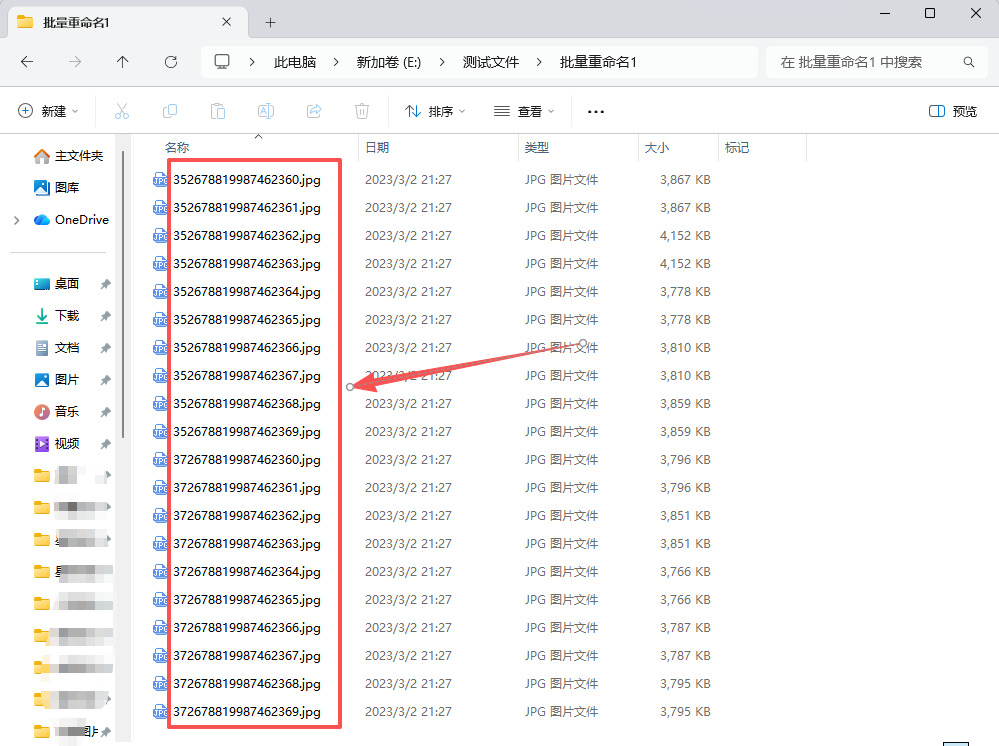Click the Cut scissors icon

coord(122,111)
